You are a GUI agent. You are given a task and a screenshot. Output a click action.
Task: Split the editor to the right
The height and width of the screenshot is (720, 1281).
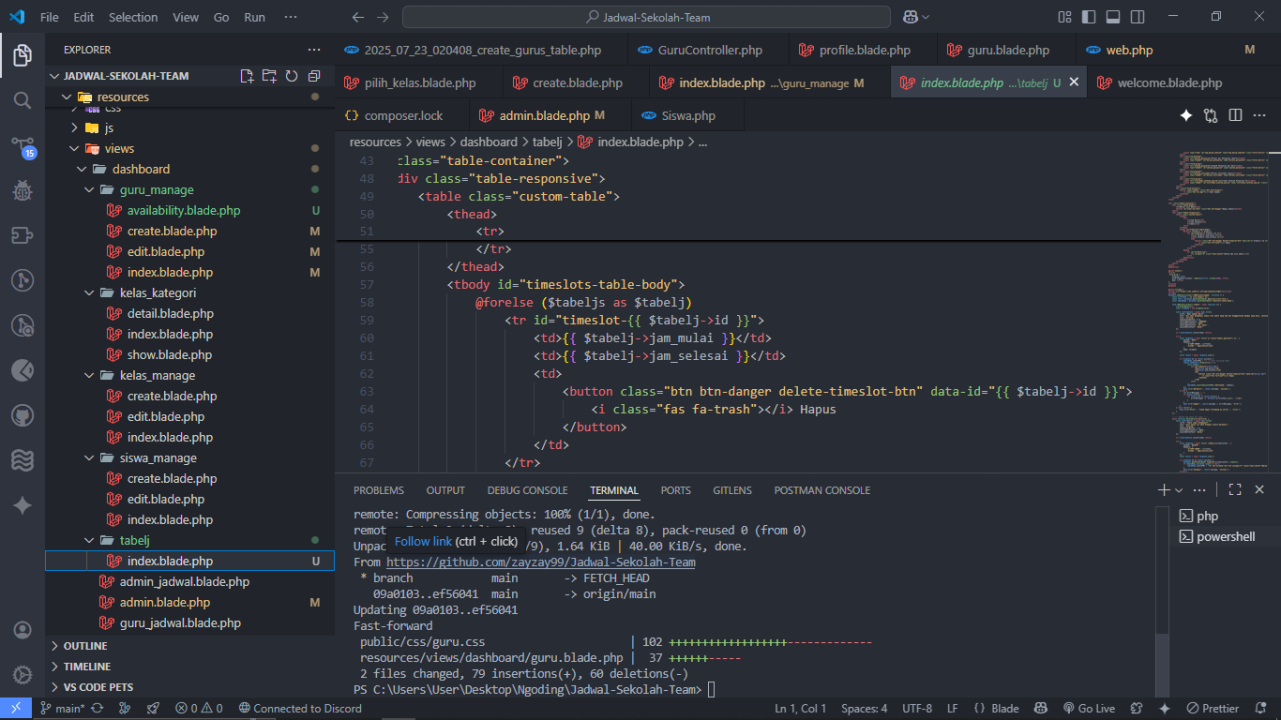pyautogui.click(x=1235, y=116)
